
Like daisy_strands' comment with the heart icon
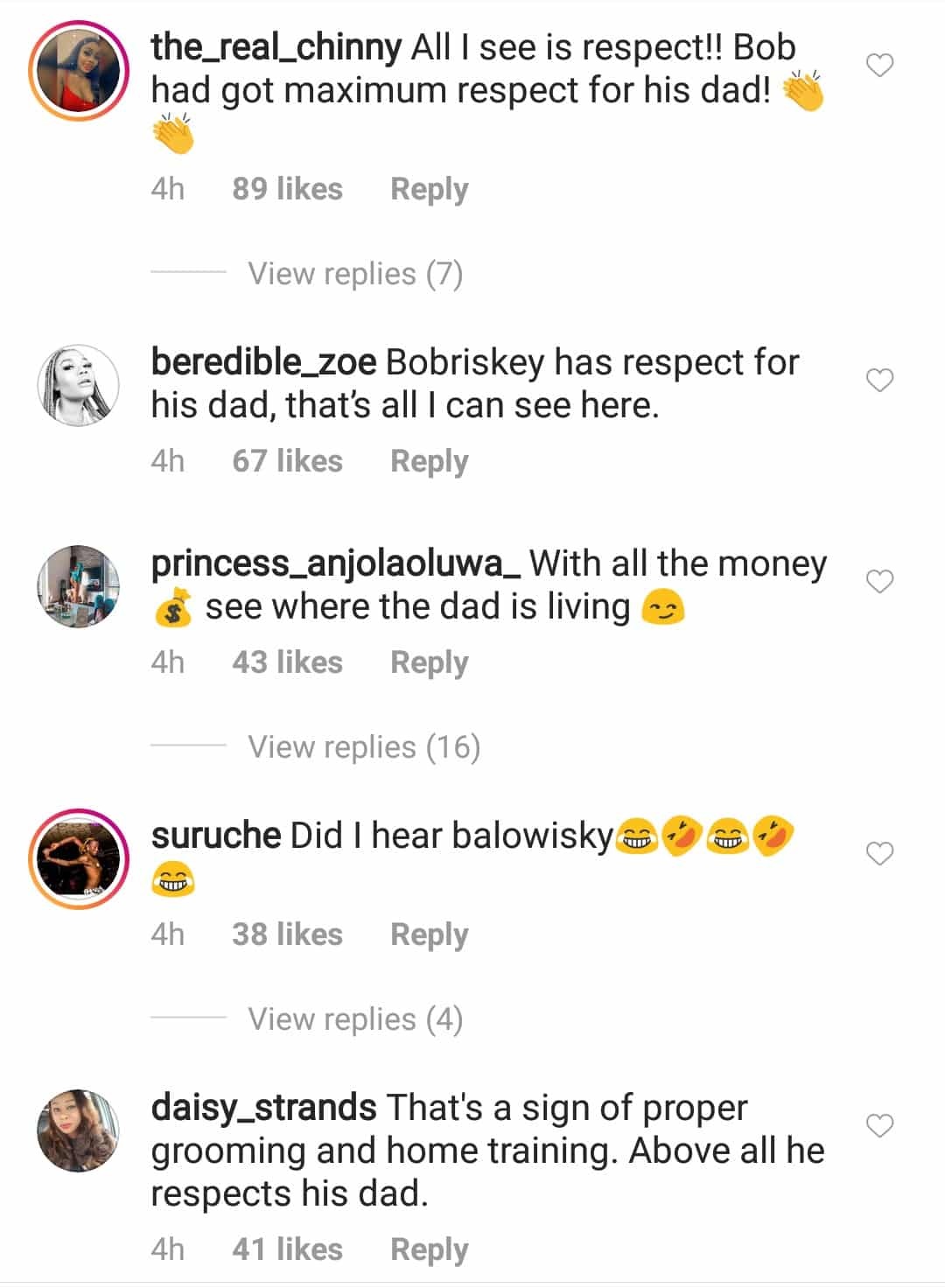click(879, 1126)
